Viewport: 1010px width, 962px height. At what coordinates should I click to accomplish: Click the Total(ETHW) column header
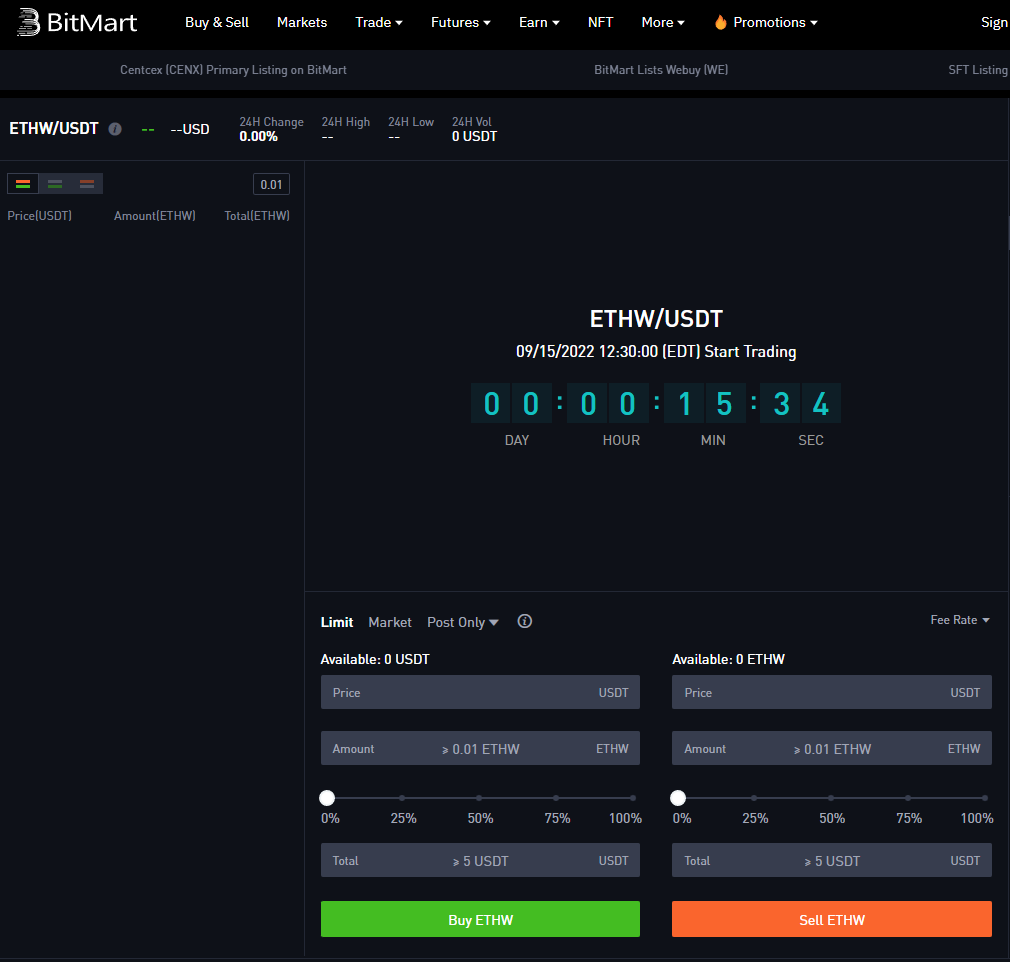(x=257, y=216)
